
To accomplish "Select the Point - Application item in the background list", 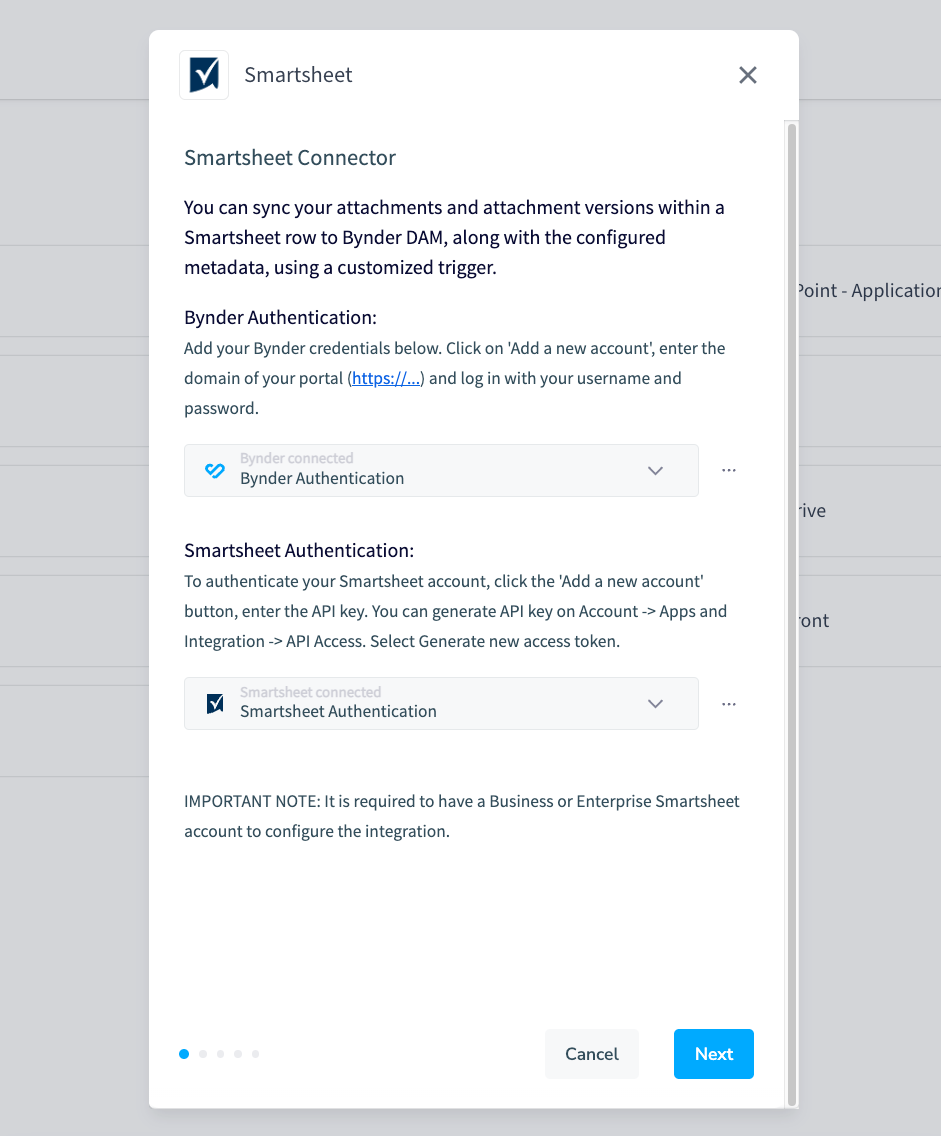I will click(x=866, y=290).
